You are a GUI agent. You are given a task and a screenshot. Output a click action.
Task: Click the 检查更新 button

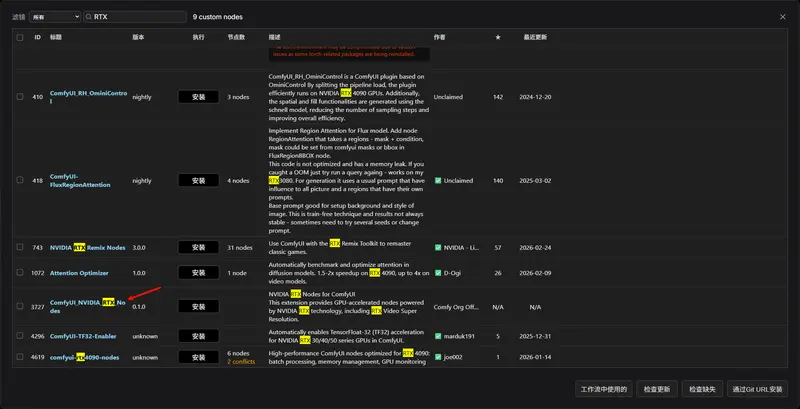coord(663,388)
